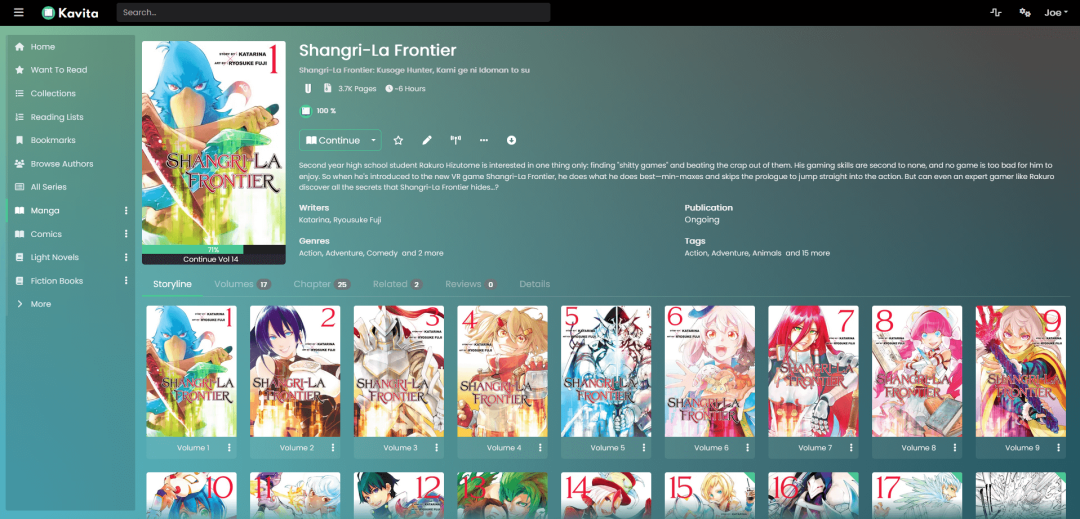Open Light Novels library options menu

pos(126,257)
